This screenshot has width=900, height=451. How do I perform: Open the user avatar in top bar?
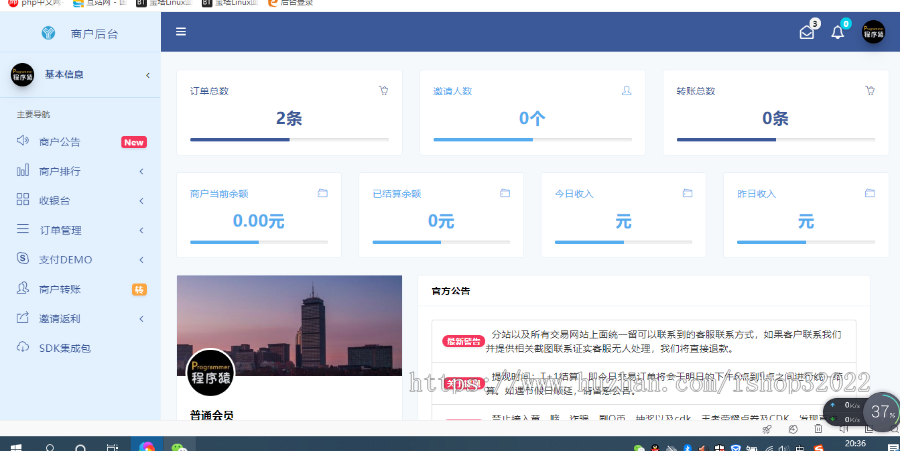tap(873, 32)
